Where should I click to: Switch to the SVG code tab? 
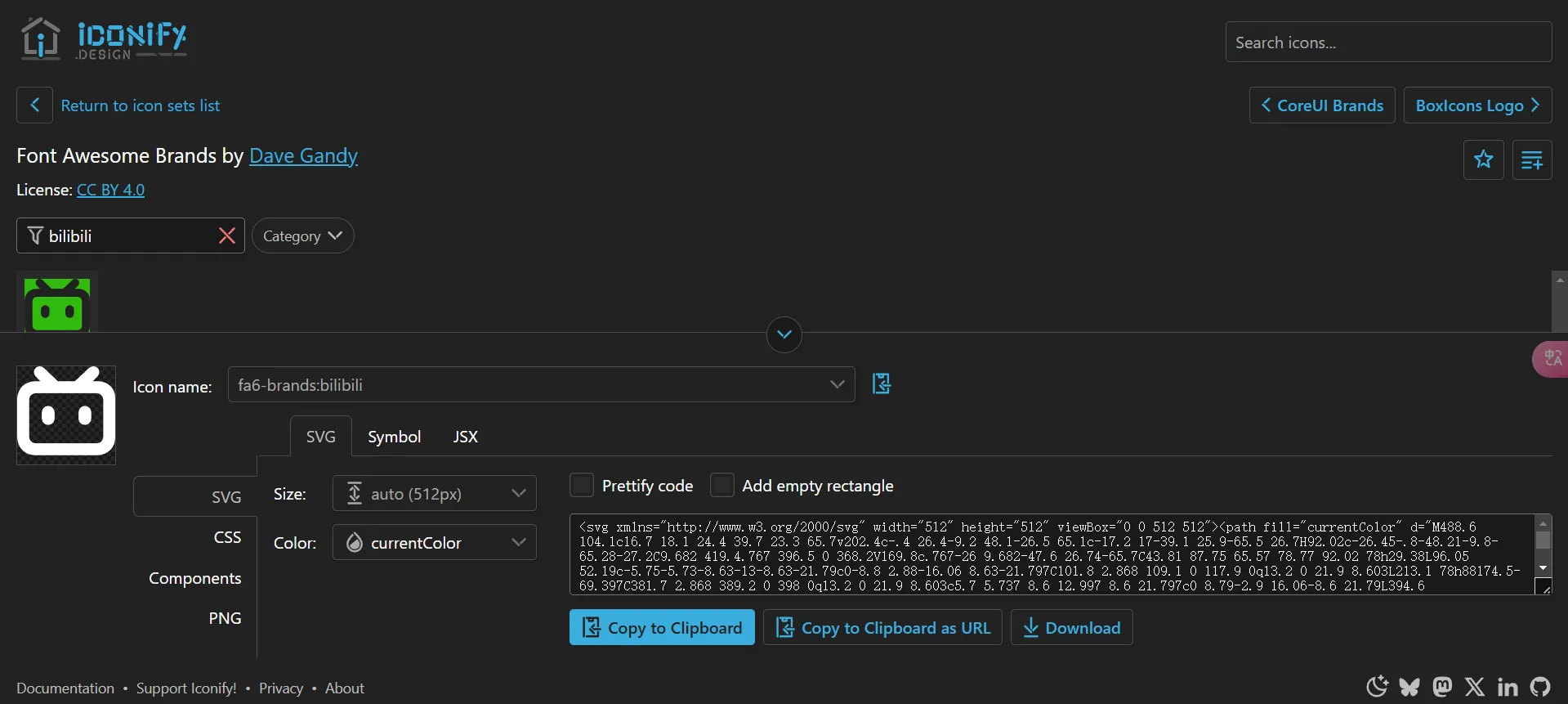(x=321, y=436)
